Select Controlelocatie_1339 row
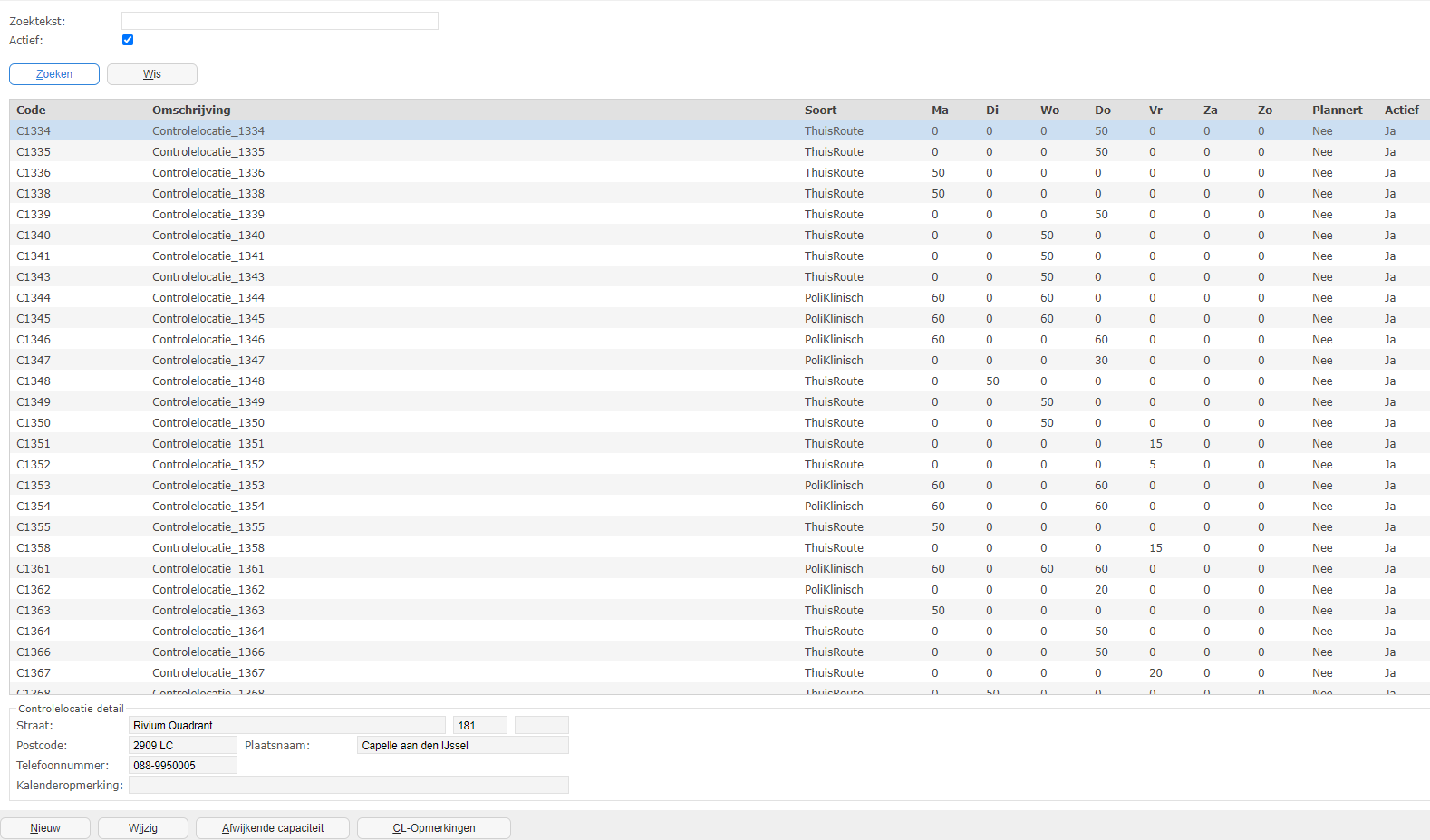The height and width of the screenshot is (840, 1430). point(720,215)
